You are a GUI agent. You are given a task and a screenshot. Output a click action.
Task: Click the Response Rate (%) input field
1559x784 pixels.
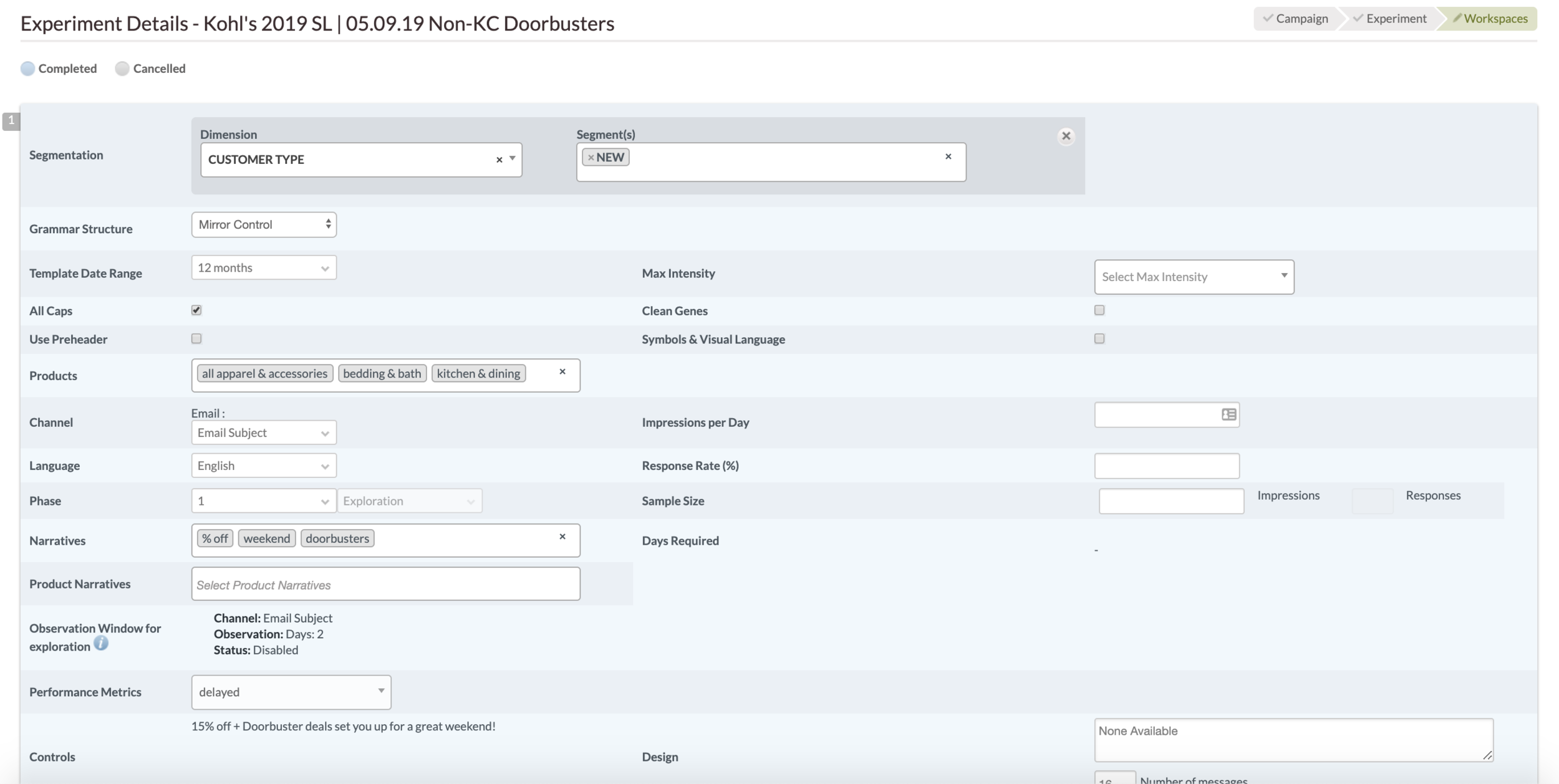(x=1167, y=466)
